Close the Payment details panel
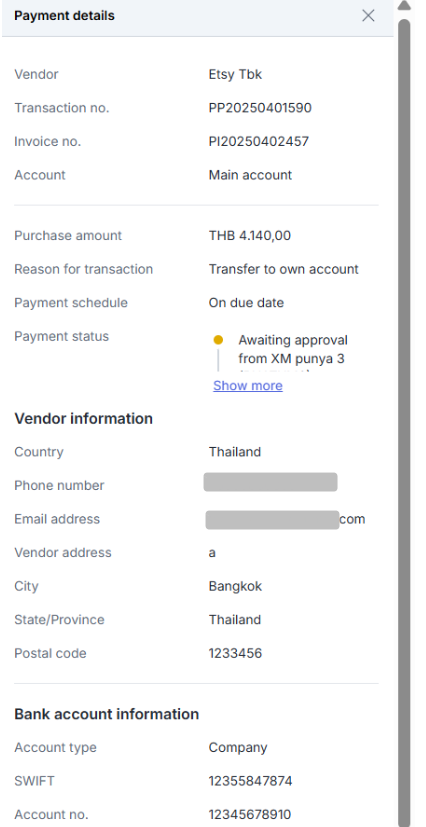 pos(368,16)
